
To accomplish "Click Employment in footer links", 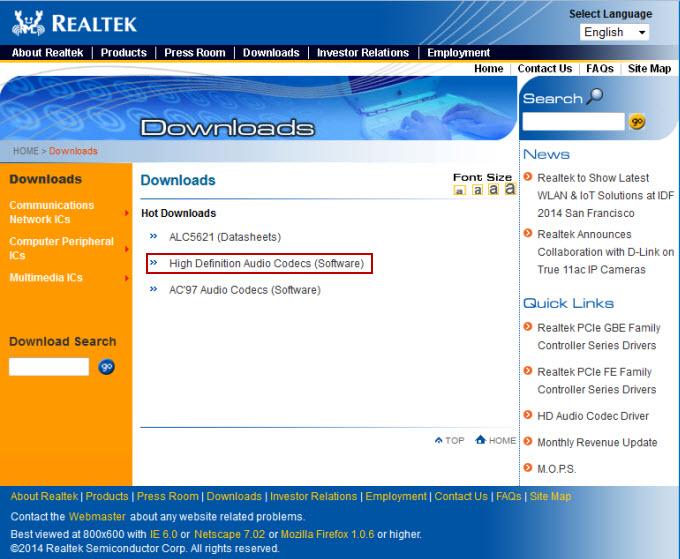I will (396, 496).
